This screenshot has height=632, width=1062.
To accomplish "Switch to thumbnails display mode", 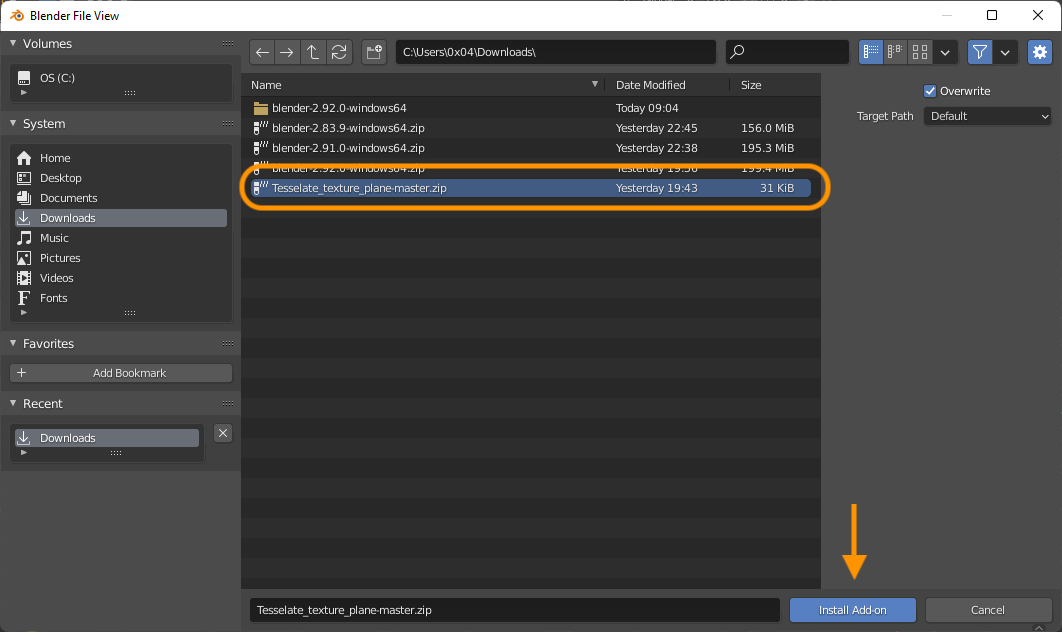I will pos(920,52).
